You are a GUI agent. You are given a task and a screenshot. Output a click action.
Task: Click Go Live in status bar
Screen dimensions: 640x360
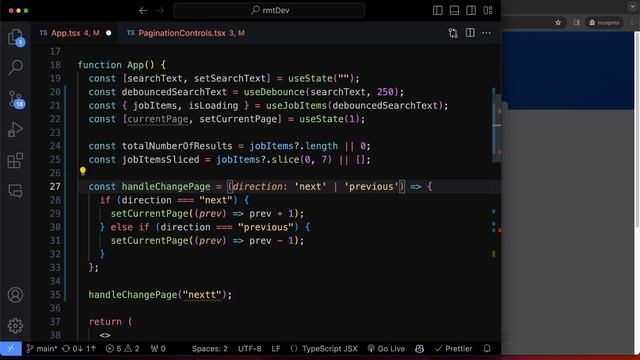(x=386, y=349)
